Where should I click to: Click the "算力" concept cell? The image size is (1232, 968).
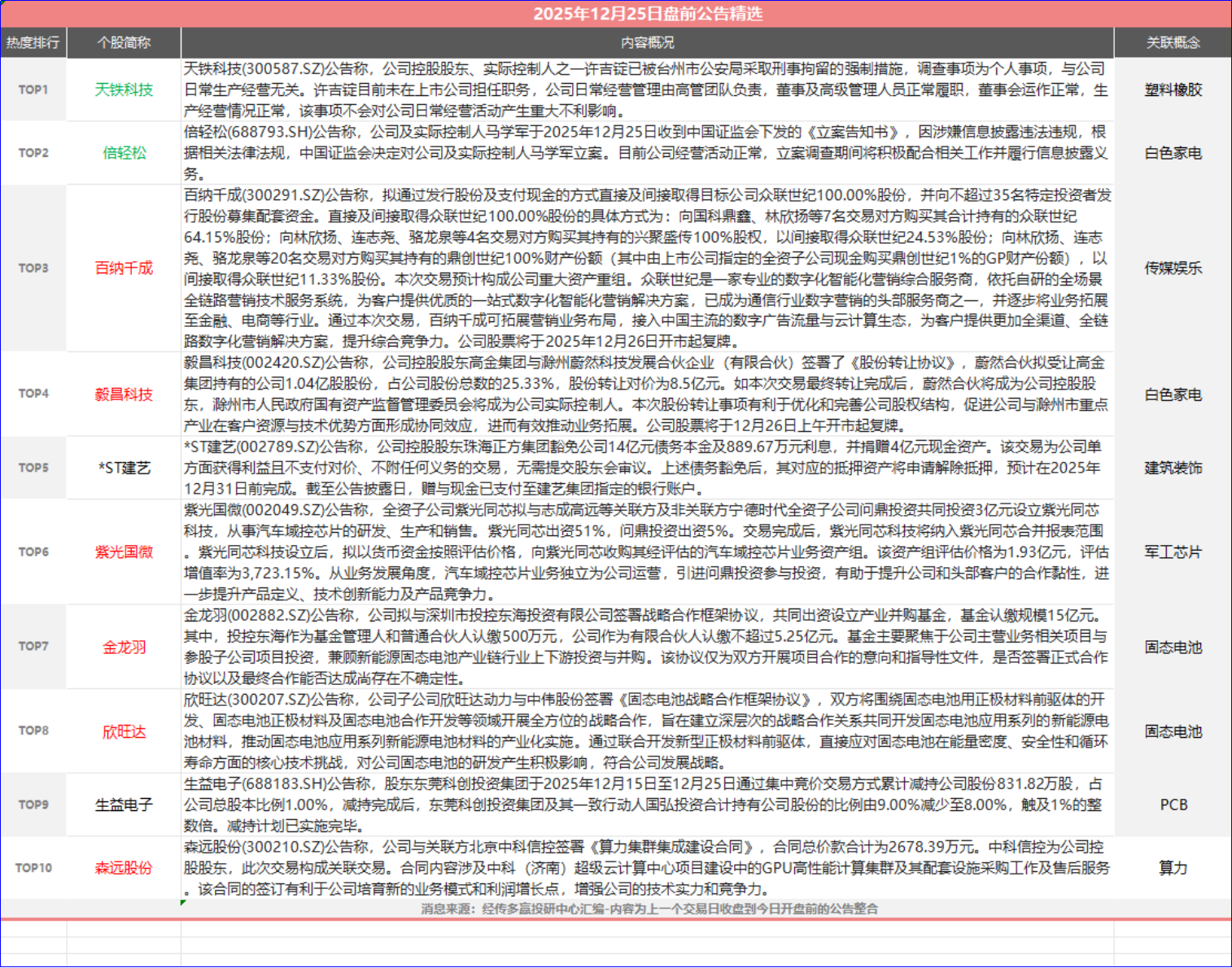(1173, 868)
